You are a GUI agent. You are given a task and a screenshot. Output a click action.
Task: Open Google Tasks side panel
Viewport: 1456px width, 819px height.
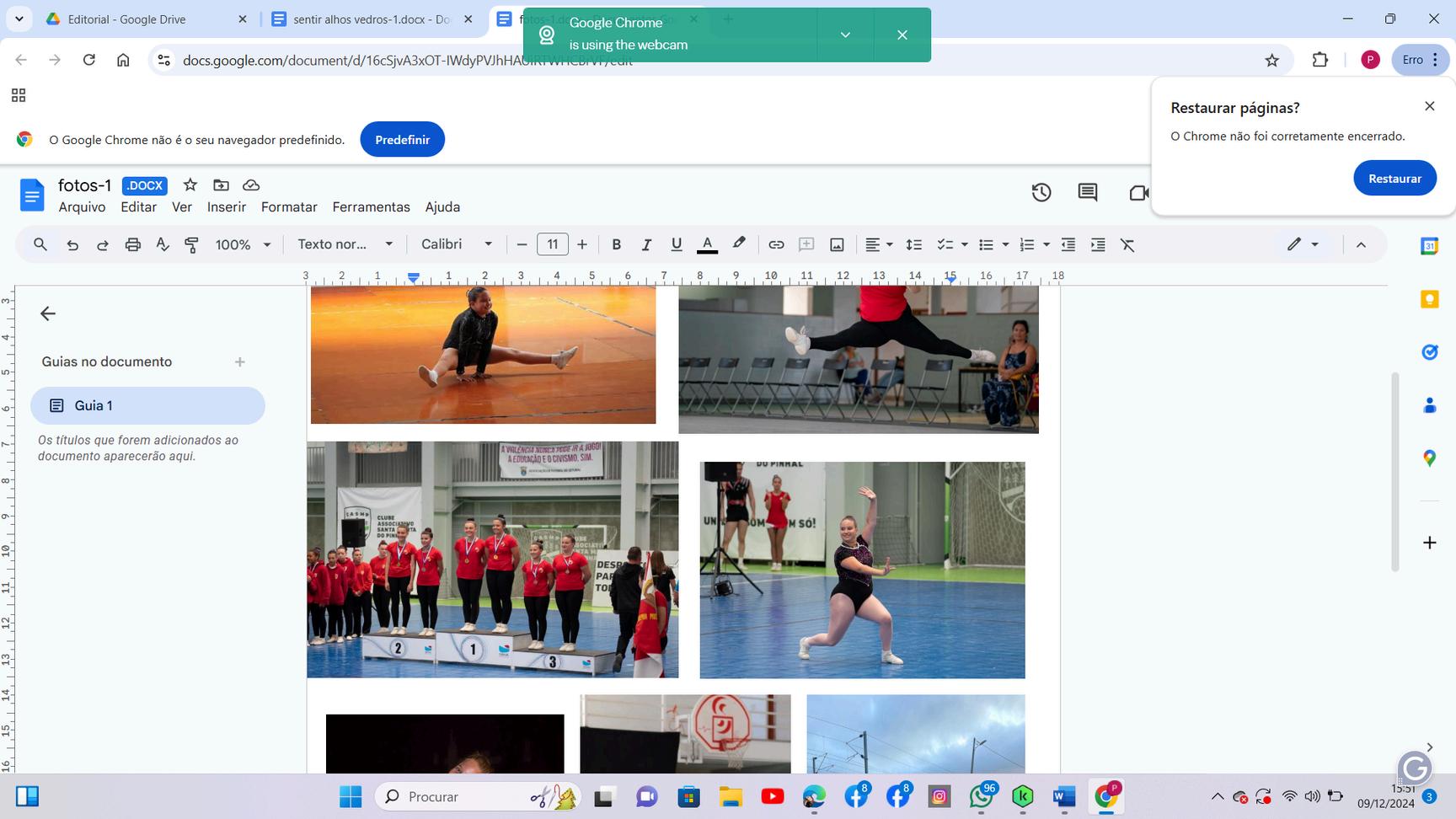point(1429,352)
